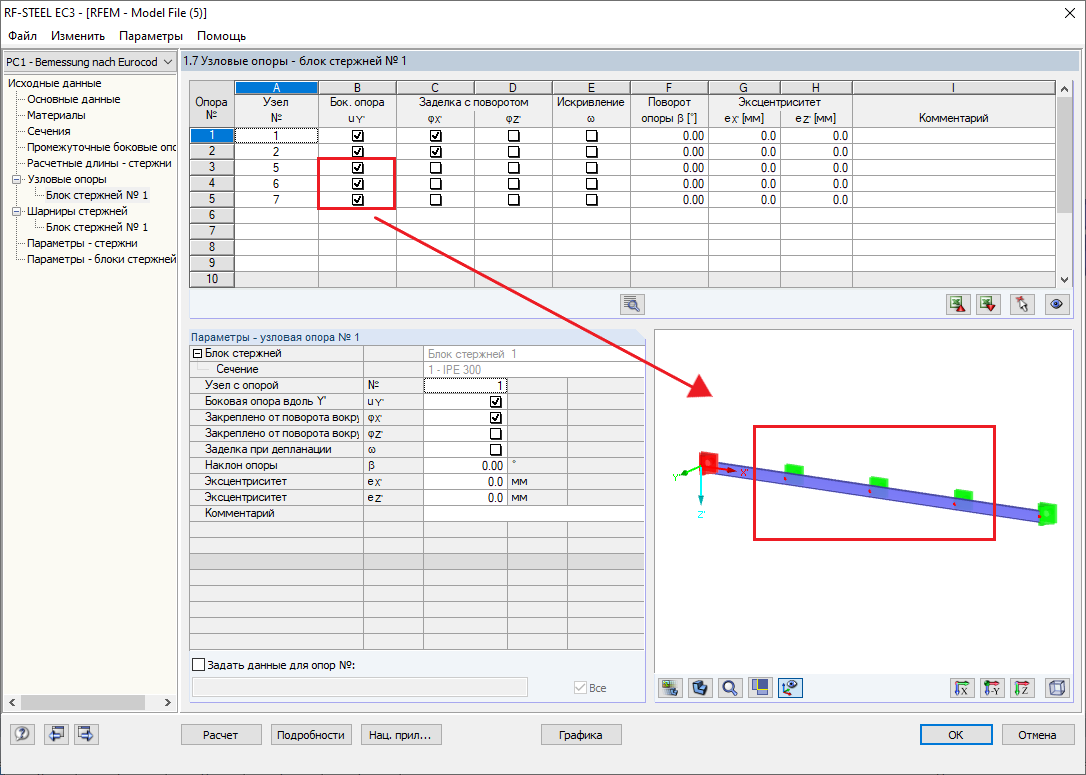Viewport: 1086px width, 775px height.
Task: Go to next input table arrow icon
Action: click(x=87, y=734)
